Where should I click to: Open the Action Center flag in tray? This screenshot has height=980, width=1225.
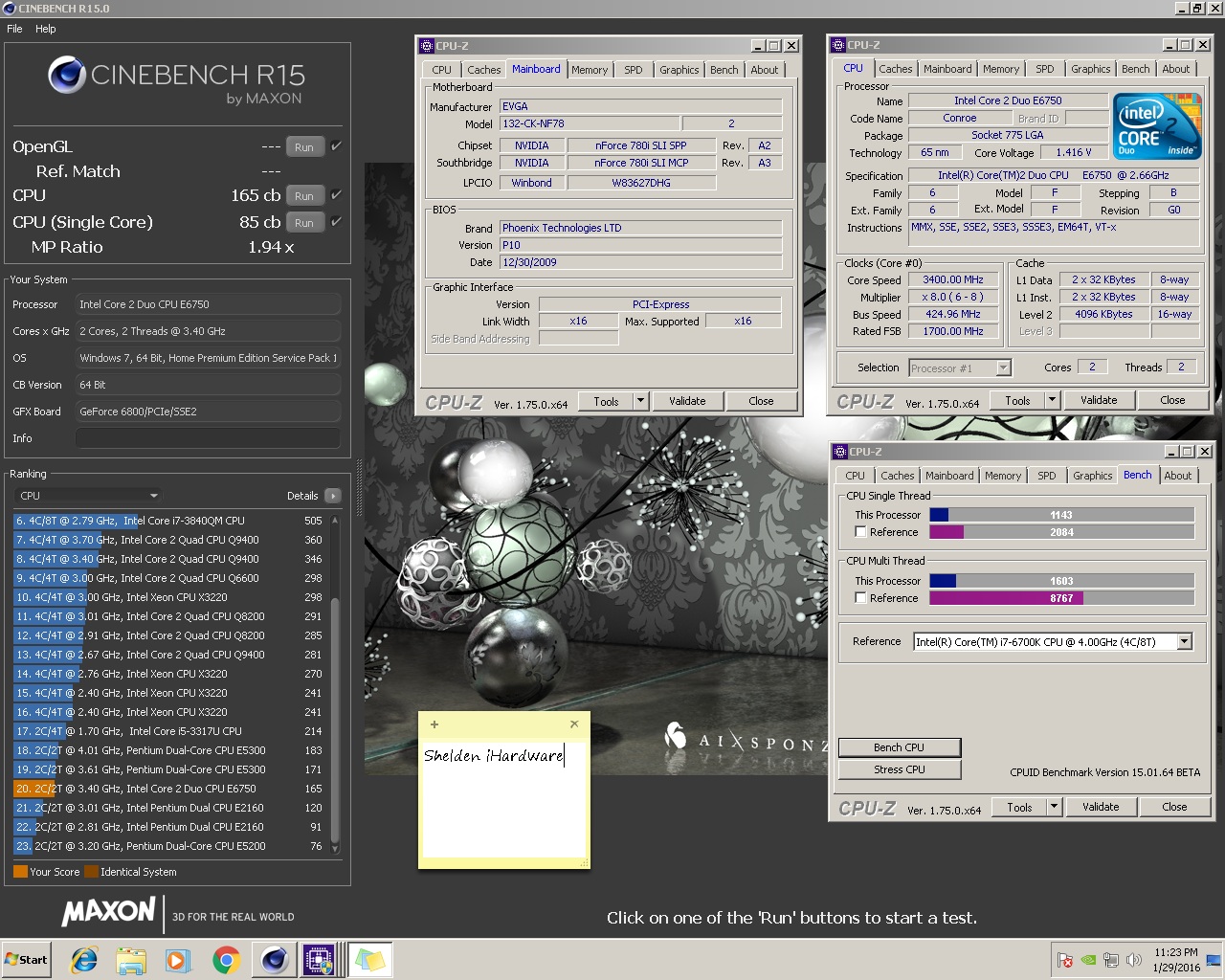click(x=1065, y=960)
